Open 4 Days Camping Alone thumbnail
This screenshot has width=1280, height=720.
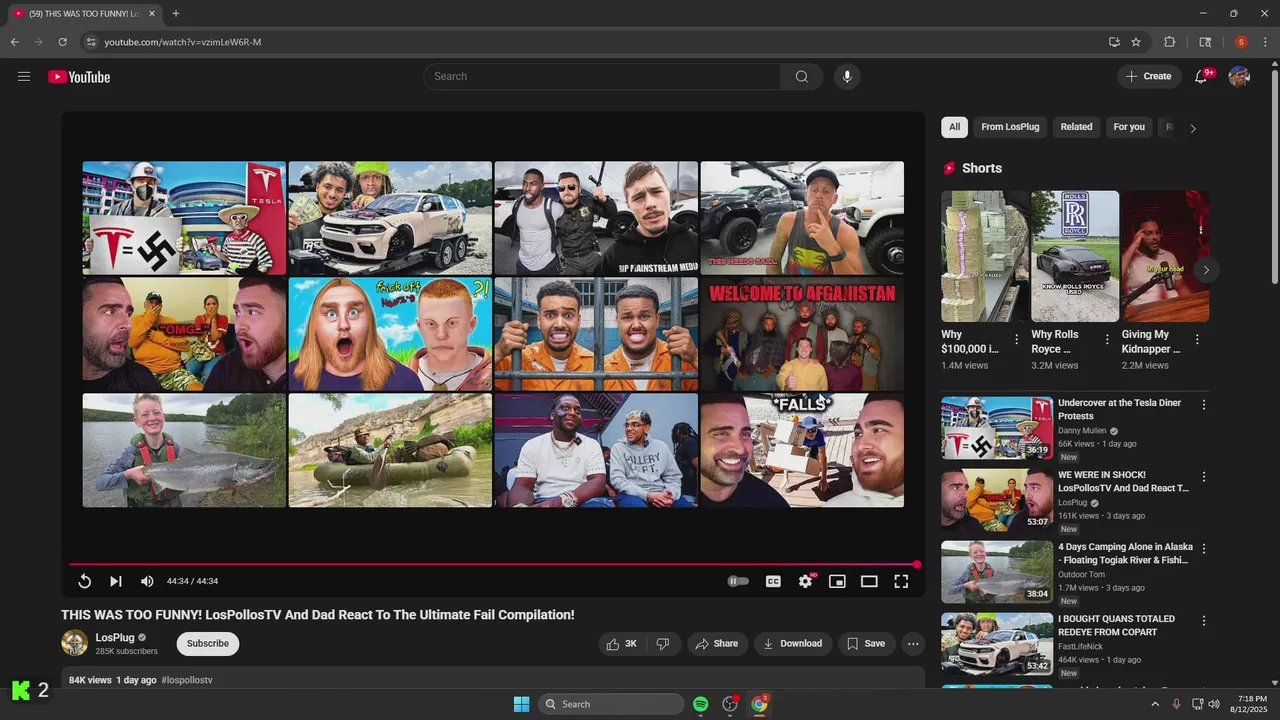tap(997, 572)
